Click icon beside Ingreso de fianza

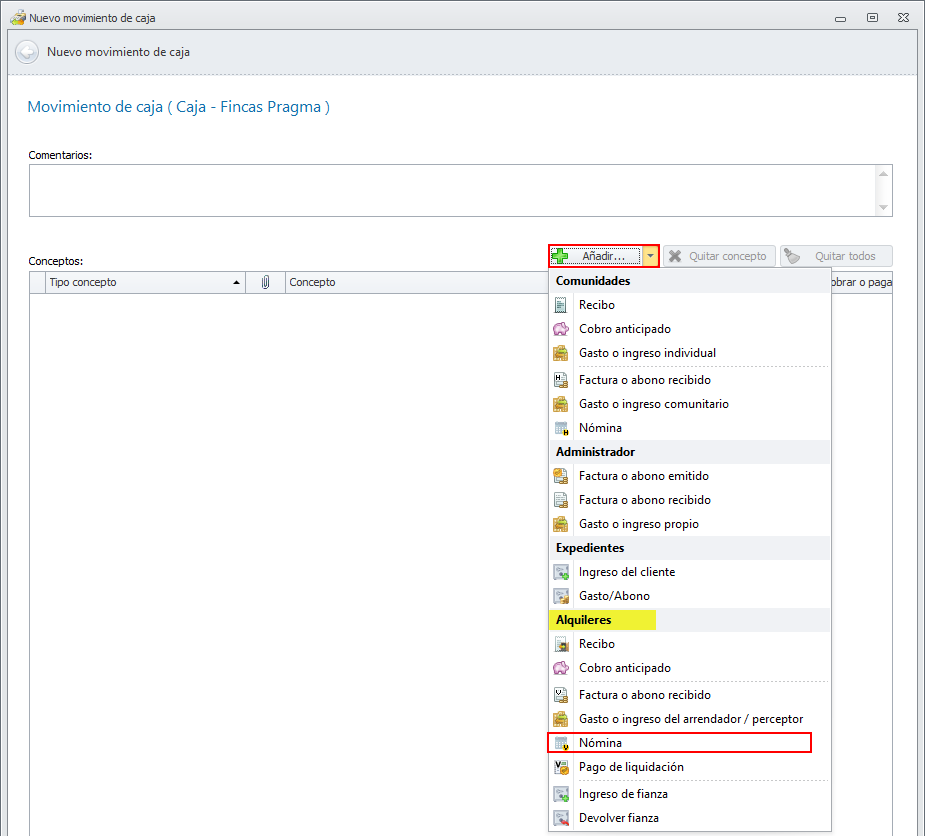pyautogui.click(x=561, y=794)
